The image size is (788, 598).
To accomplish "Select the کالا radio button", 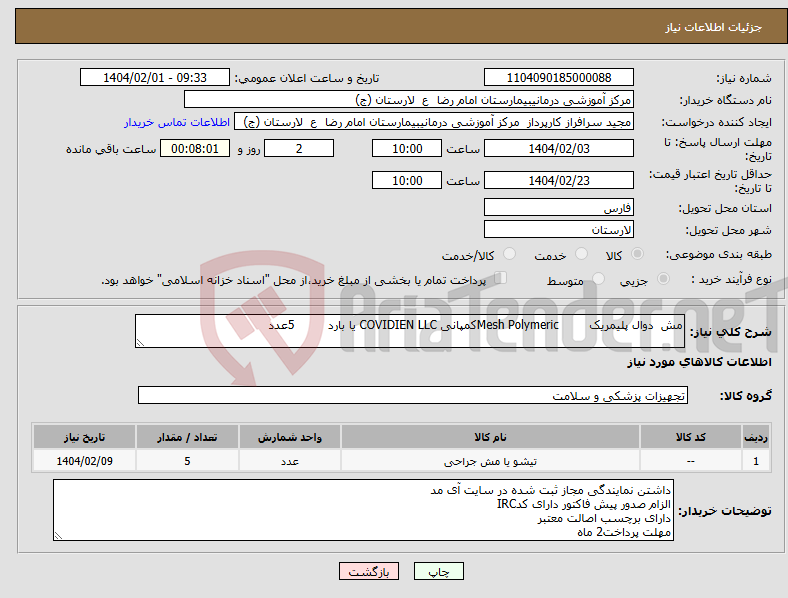I will (x=637, y=254).
